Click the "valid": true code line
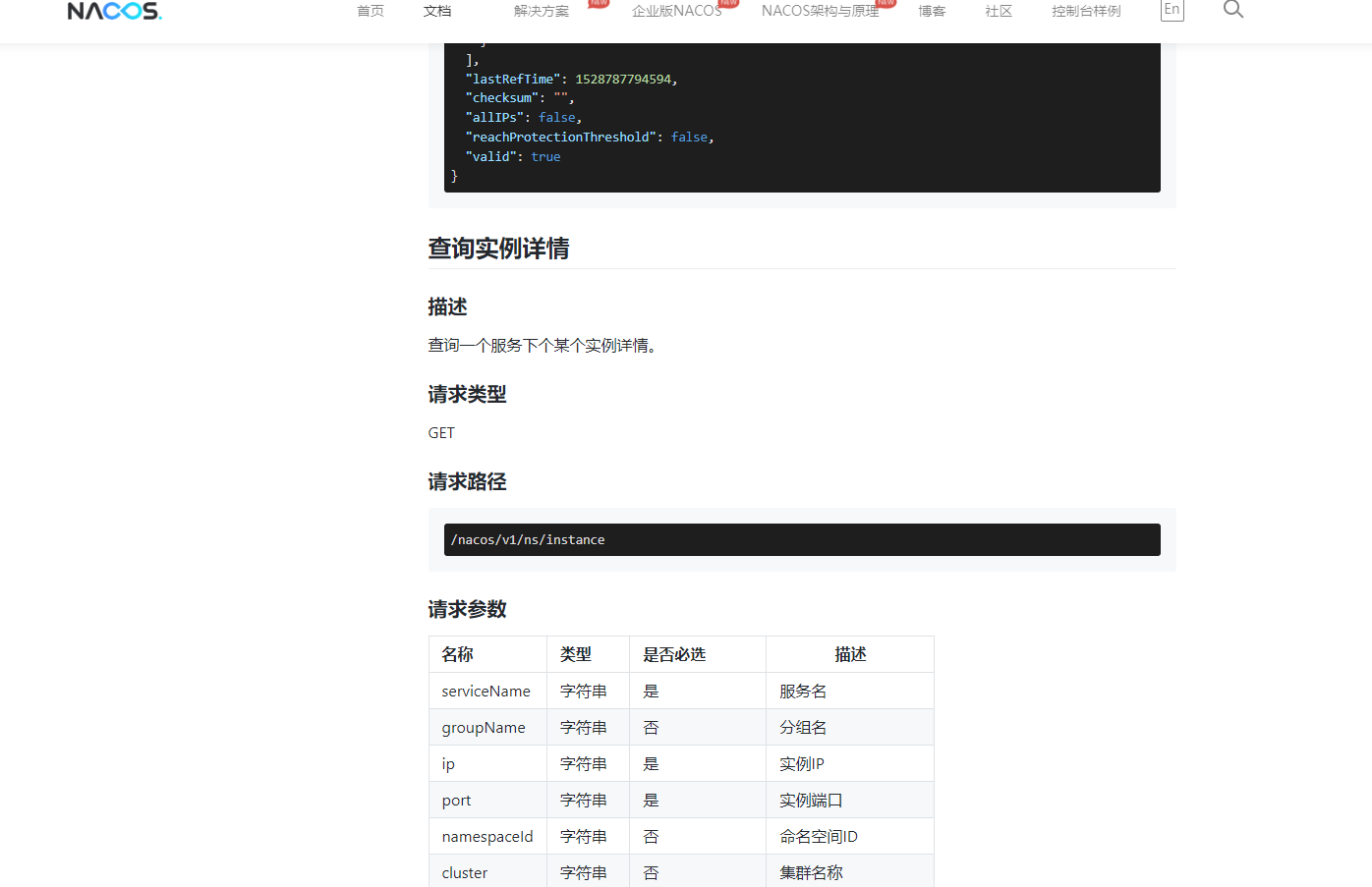The width and height of the screenshot is (1372, 887). [513, 156]
